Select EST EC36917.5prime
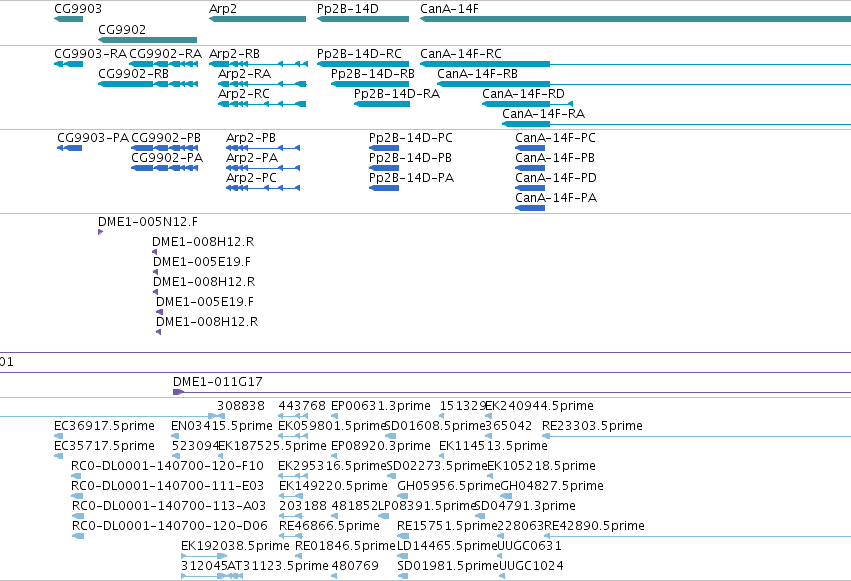This screenshot has width=851, height=581. (x=59, y=436)
